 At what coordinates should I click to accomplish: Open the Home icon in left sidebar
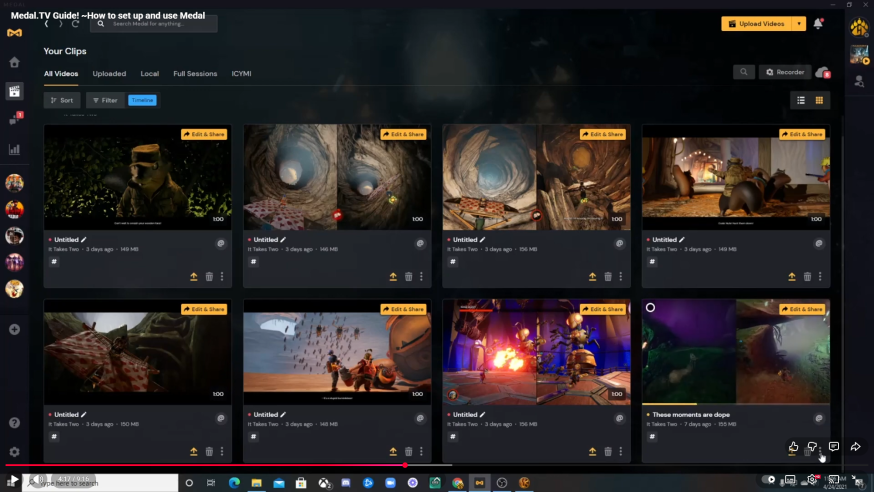(x=14, y=62)
